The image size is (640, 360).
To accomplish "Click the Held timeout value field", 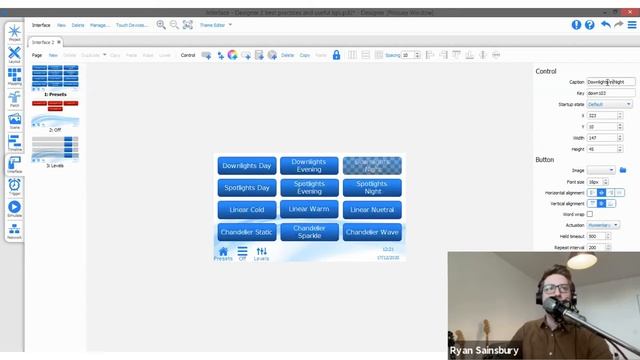I will pyautogui.click(x=596, y=236).
